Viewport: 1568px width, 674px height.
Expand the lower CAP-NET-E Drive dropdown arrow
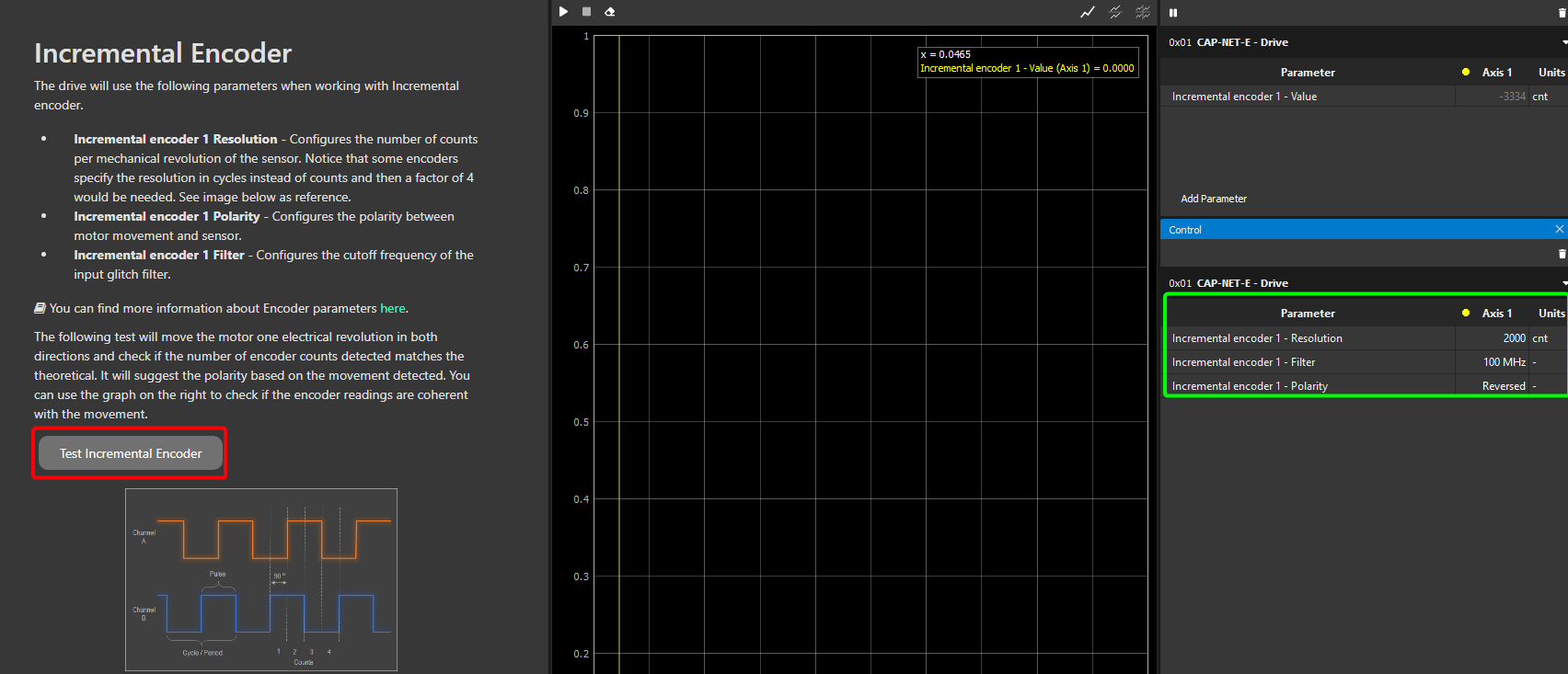click(x=1563, y=283)
